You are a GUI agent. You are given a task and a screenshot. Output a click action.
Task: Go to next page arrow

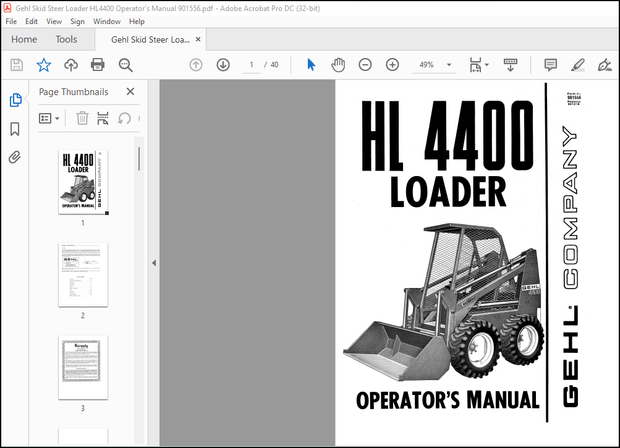click(x=222, y=65)
